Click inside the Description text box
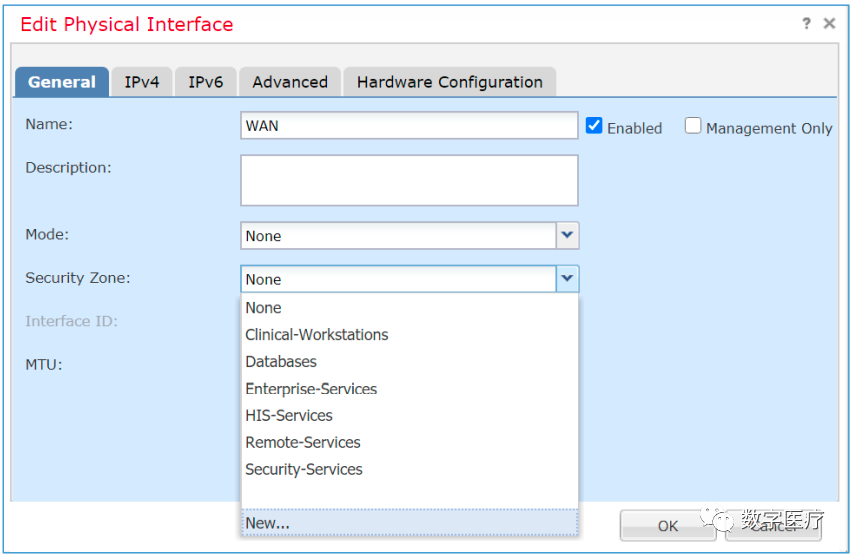 click(409, 180)
